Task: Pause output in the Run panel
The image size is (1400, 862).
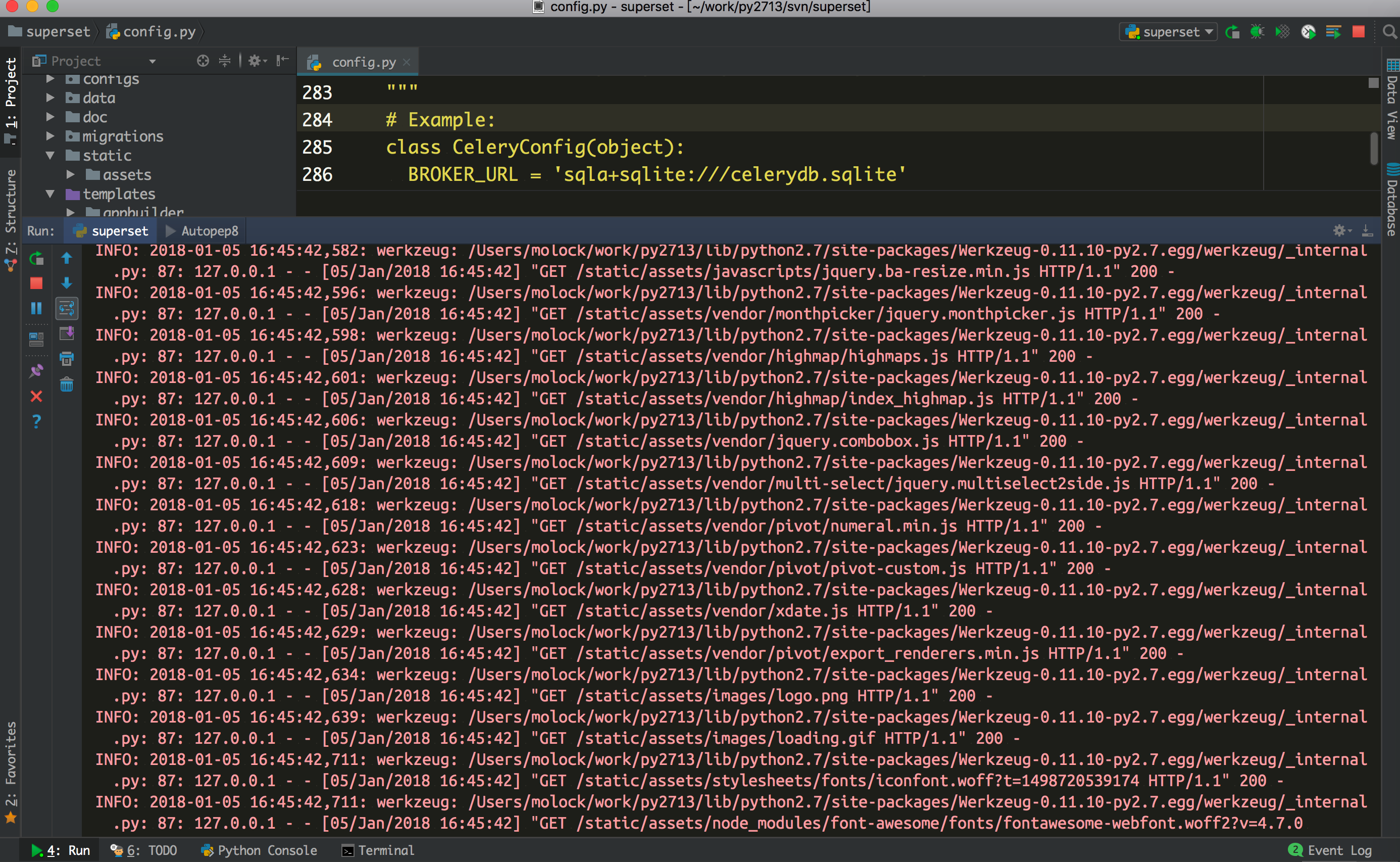Action: (36, 308)
